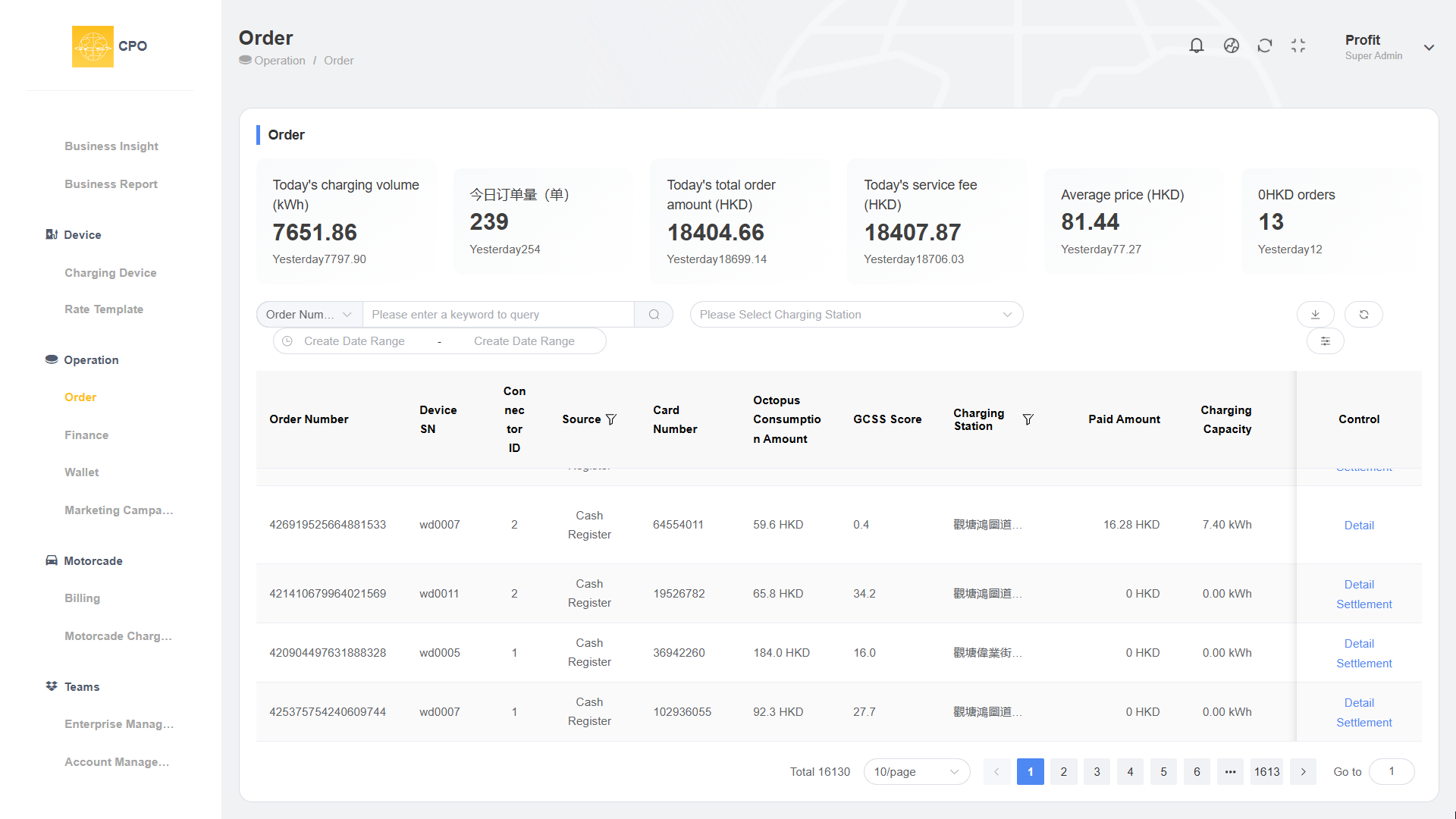
Task: Change the 10/page page size selector
Action: coord(916,772)
